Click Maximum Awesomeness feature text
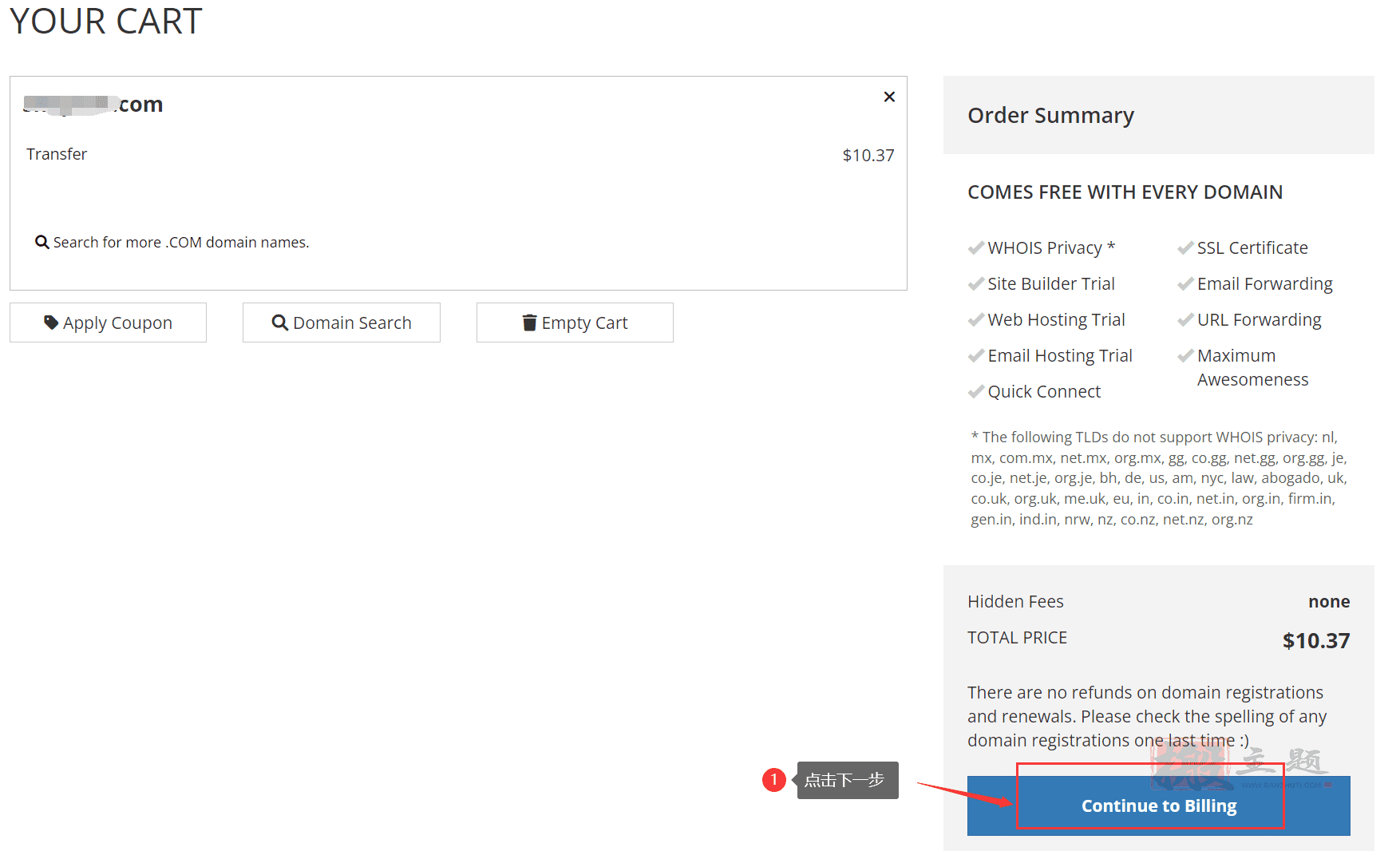This screenshot has width=1400, height=851. point(1253,367)
